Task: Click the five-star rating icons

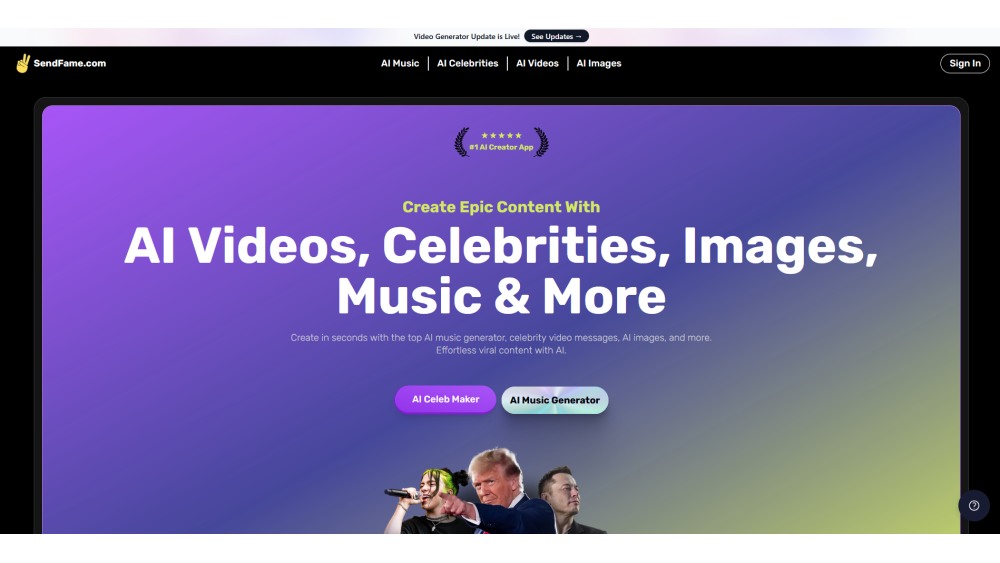Action: (x=501, y=135)
